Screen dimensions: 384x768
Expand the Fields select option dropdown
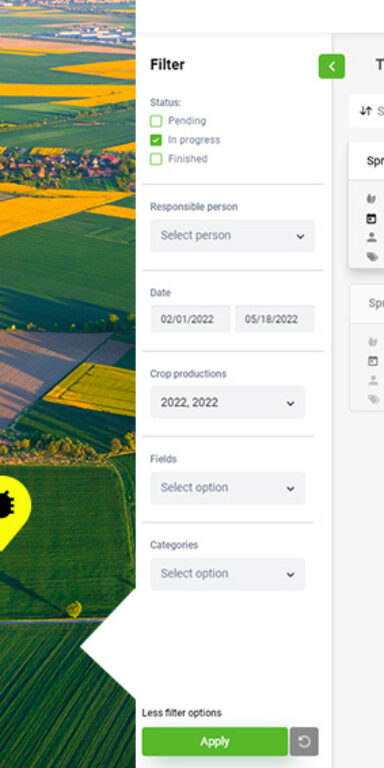pos(228,488)
